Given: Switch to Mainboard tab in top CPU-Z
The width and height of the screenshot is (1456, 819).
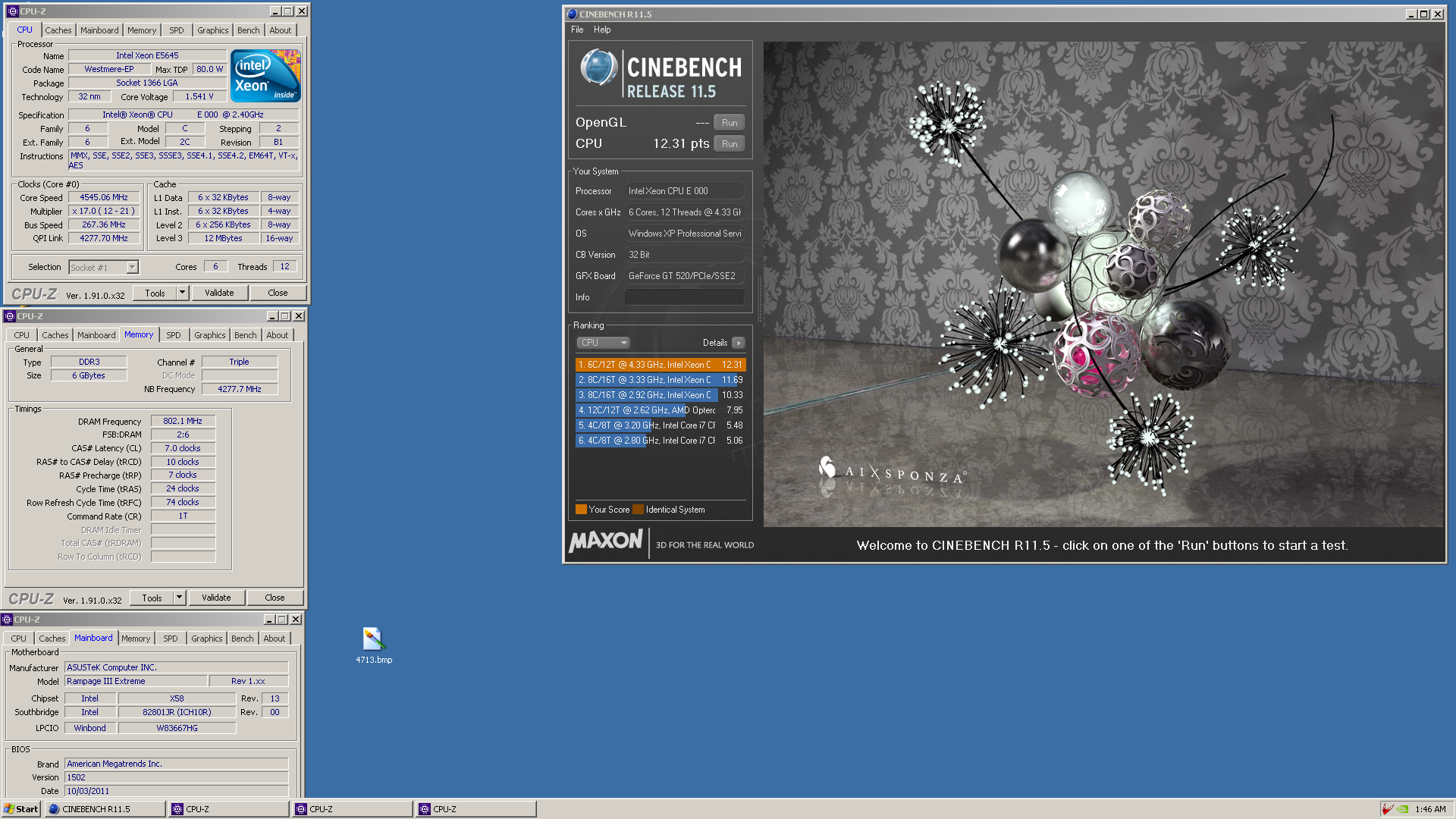Looking at the screenshot, I should [99, 30].
